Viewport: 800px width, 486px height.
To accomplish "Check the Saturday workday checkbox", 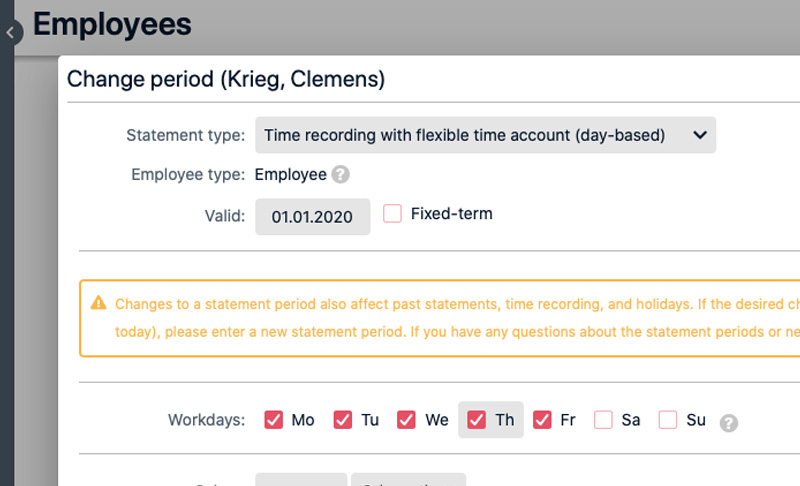I will click(x=603, y=420).
